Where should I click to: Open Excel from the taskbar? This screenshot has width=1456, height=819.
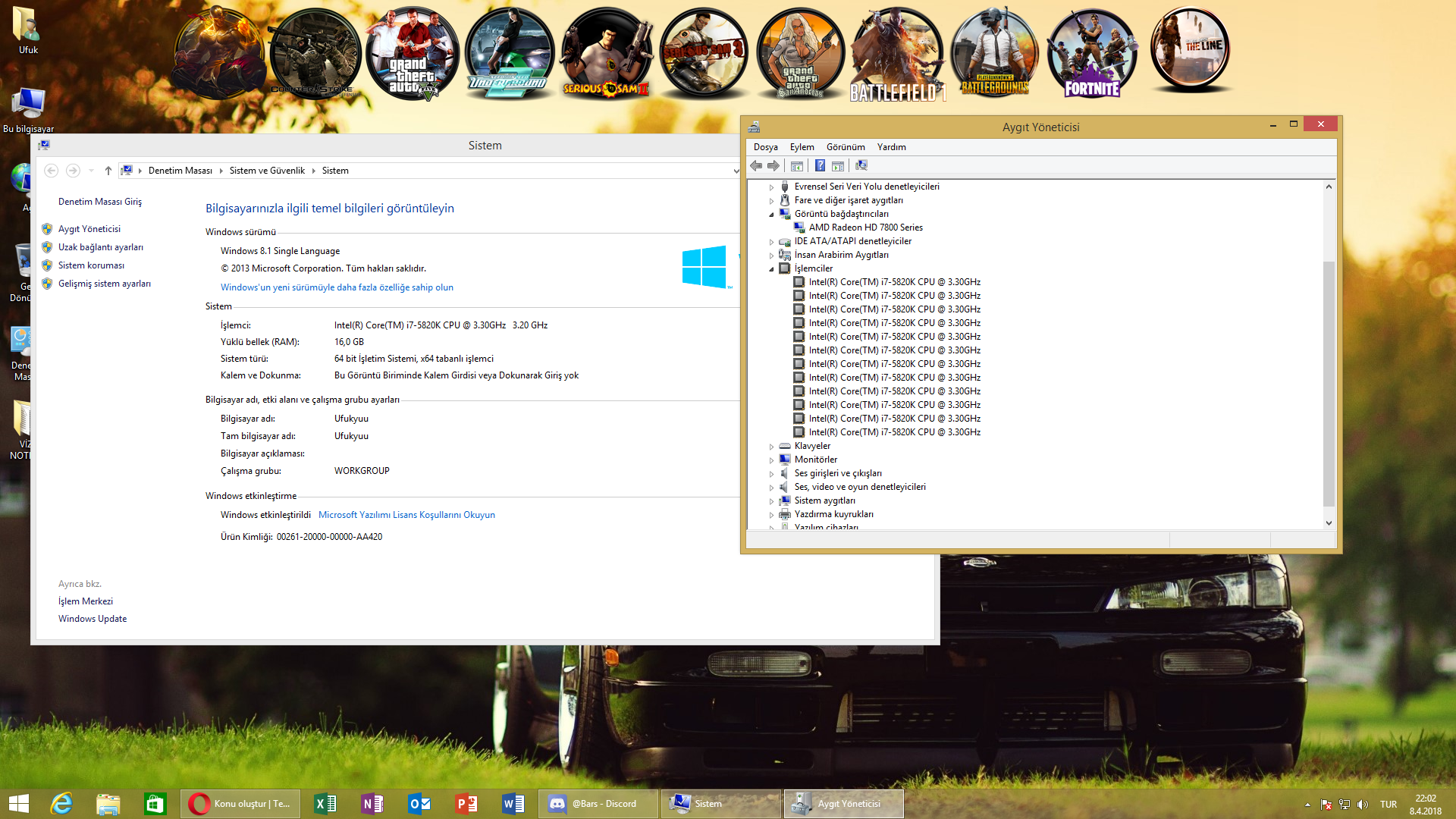tap(325, 803)
